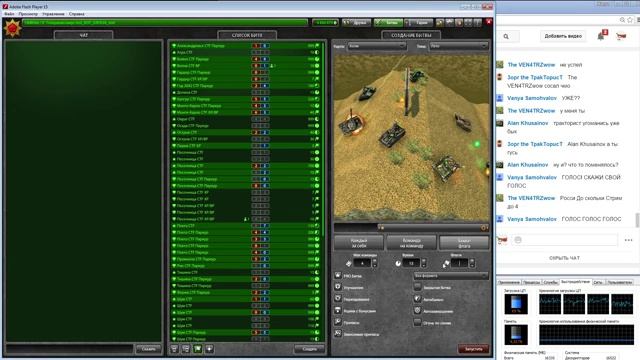Click the yellow icon right of Гараж
This screenshot has height=360, width=640.
click(440, 22)
